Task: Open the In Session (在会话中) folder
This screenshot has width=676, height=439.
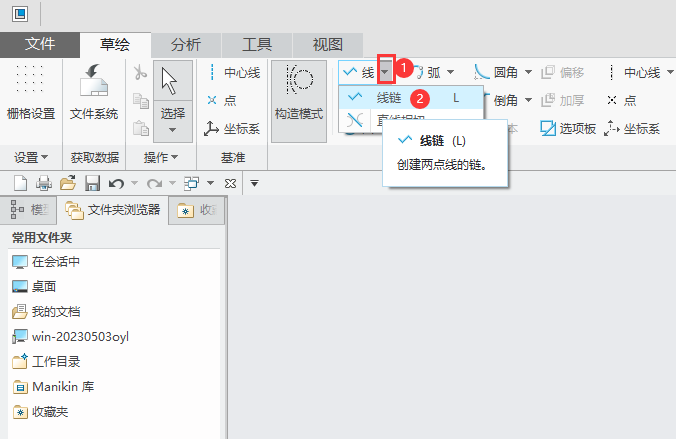Action: [x=46, y=261]
